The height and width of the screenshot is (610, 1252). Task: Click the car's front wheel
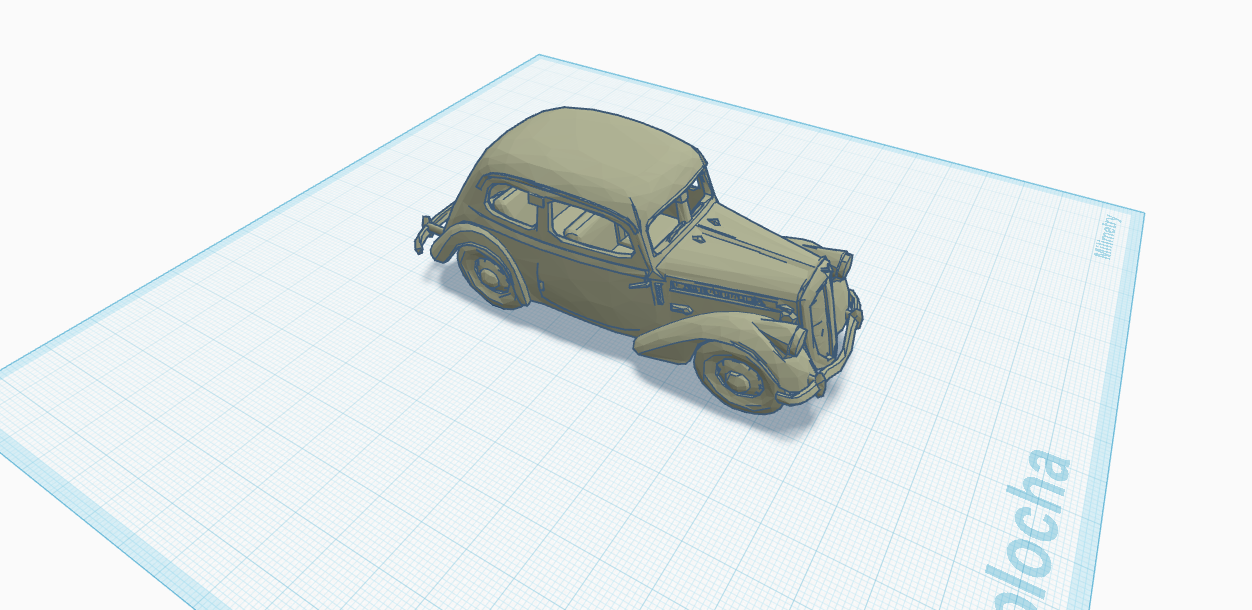(x=739, y=377)
